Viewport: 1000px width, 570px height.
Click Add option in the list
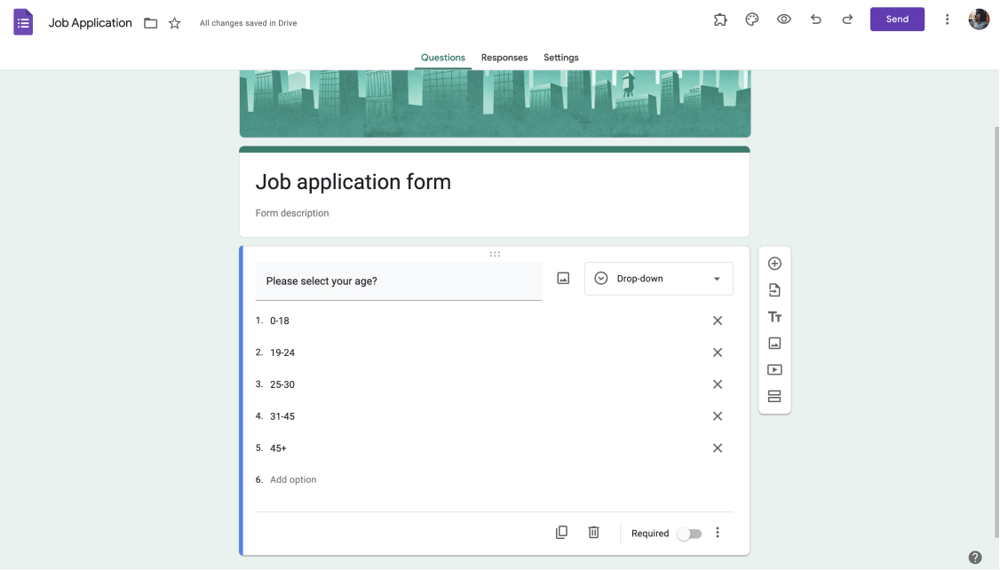click(293, 479)
